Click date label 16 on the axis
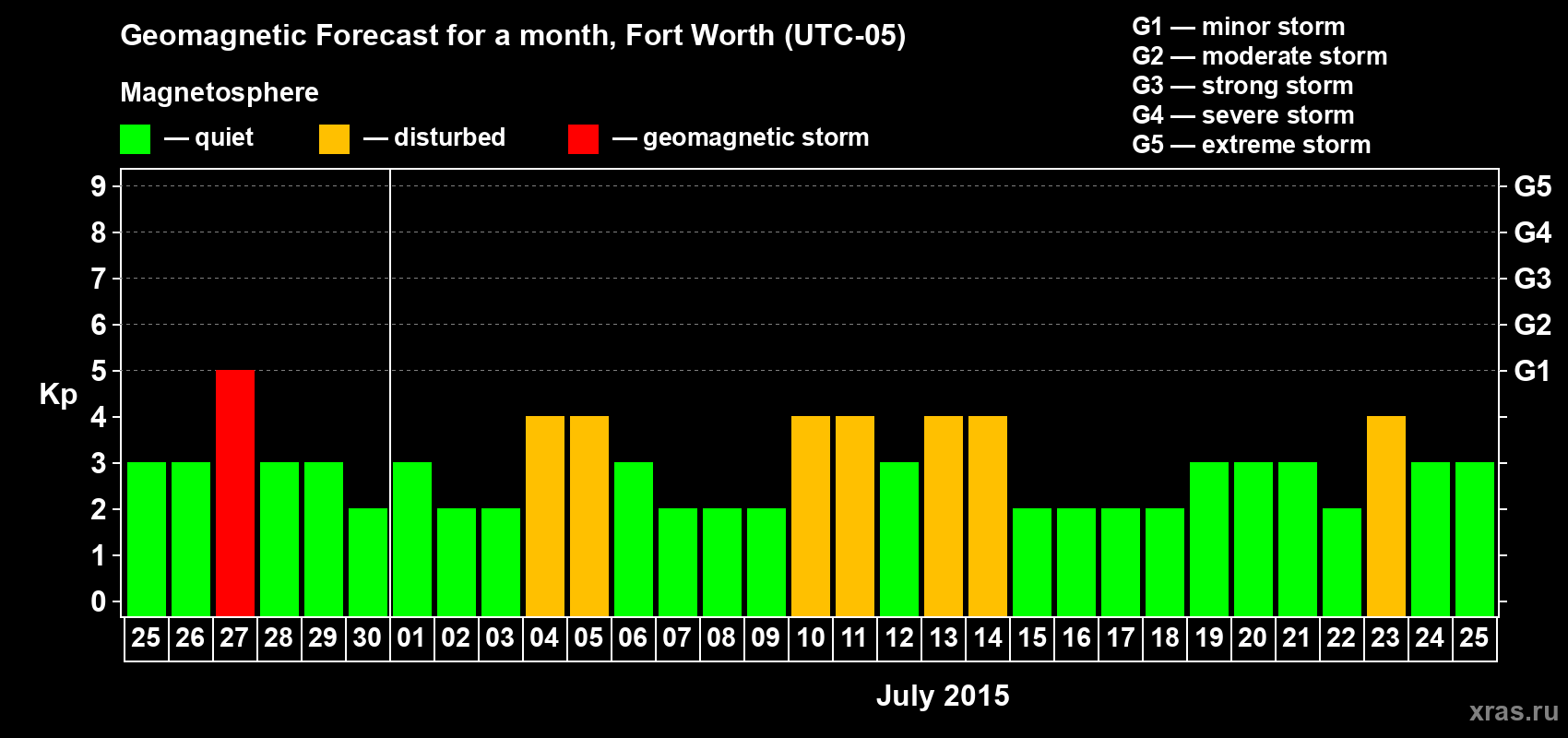 click(x=1076, y=638)
